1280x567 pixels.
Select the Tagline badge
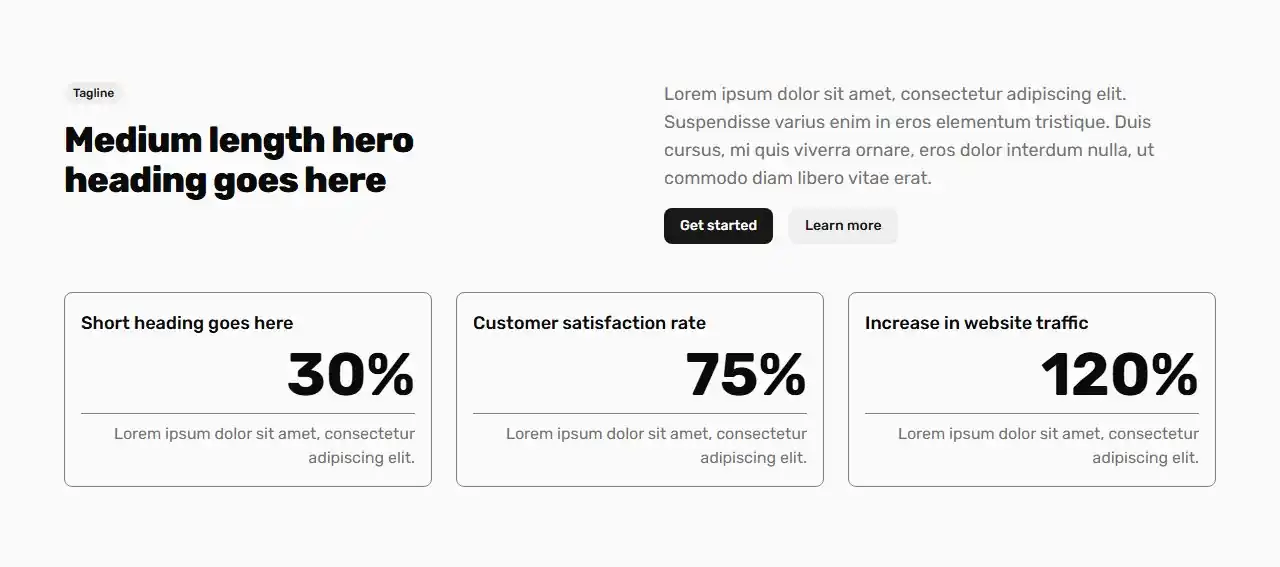pyautogui.click(x=93, y=93)
